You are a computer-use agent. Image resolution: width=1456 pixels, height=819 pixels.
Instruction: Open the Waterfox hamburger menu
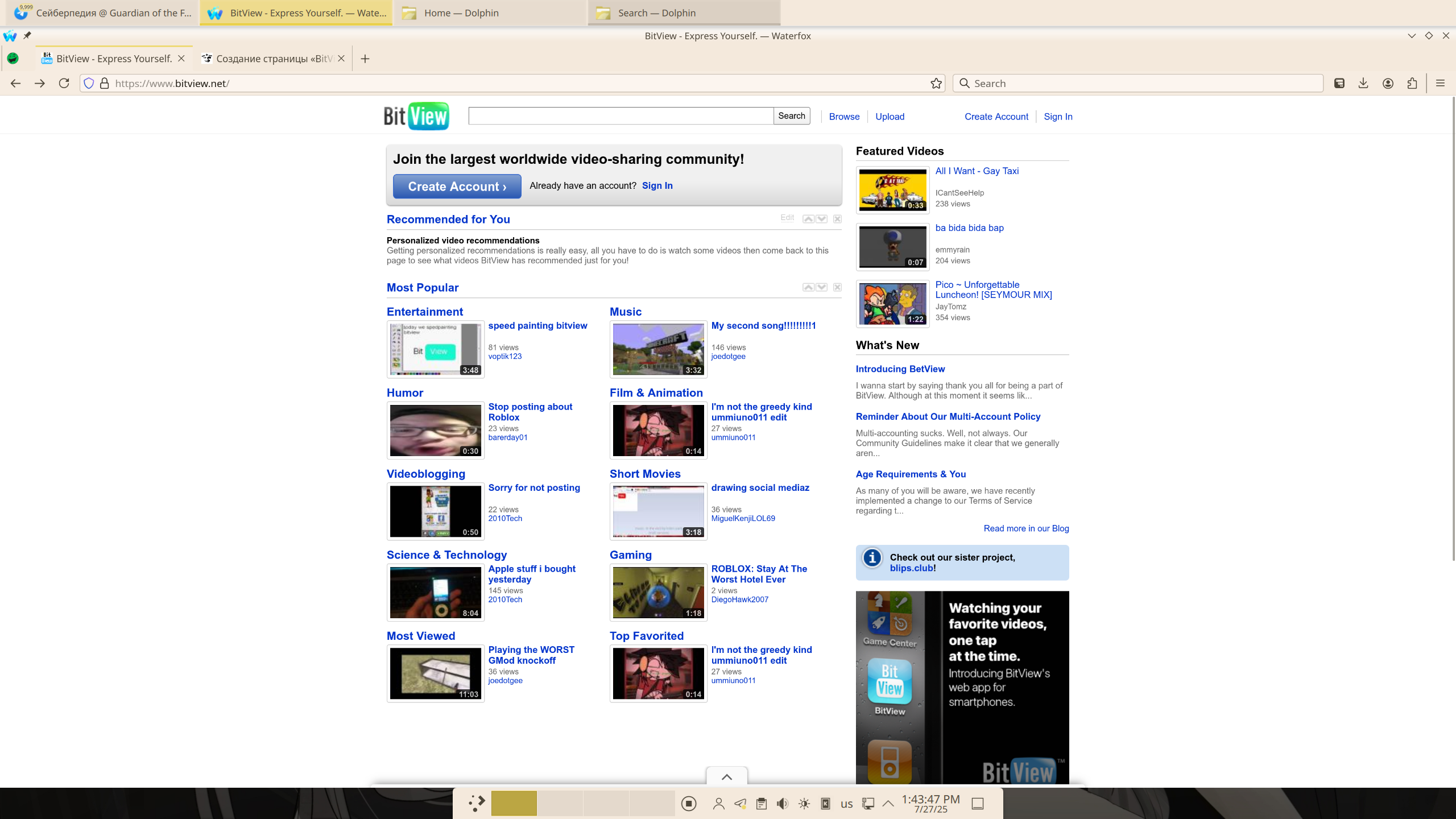coord(1440,84)
